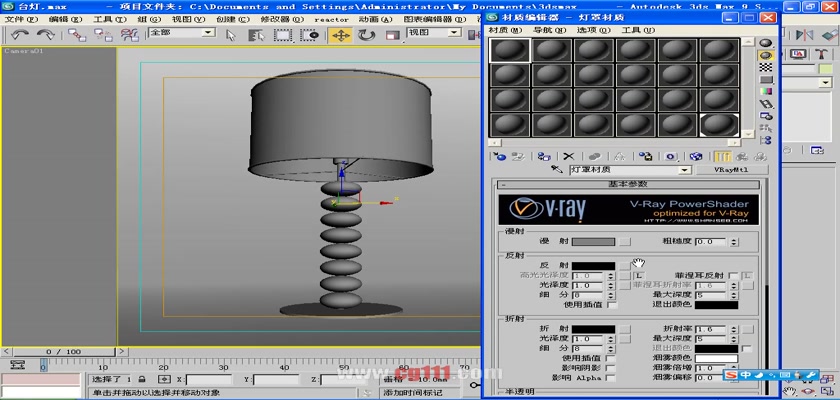Enable 菲涅耳反射 checkbox

pyautogui.click(x=733, y=276)
